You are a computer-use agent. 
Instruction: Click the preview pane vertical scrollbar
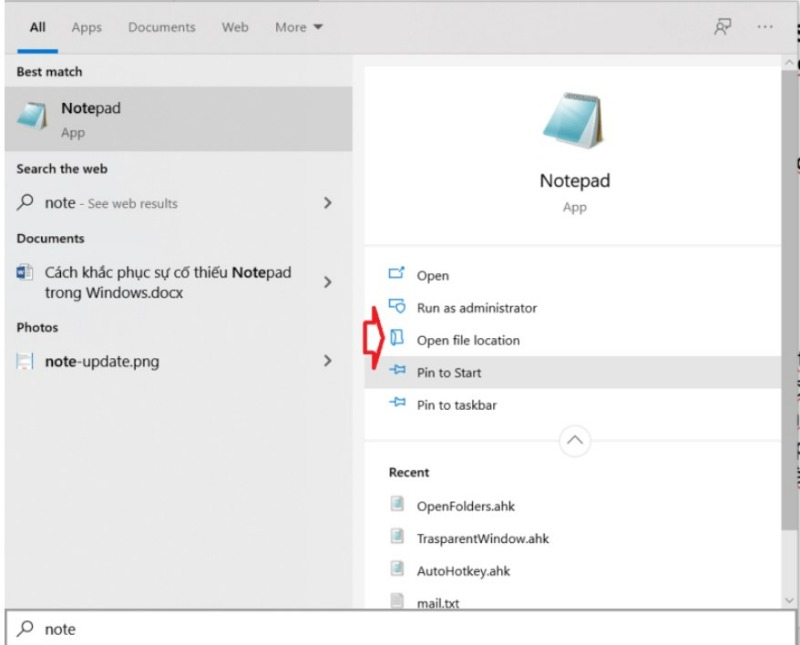(x=789, y=300)
